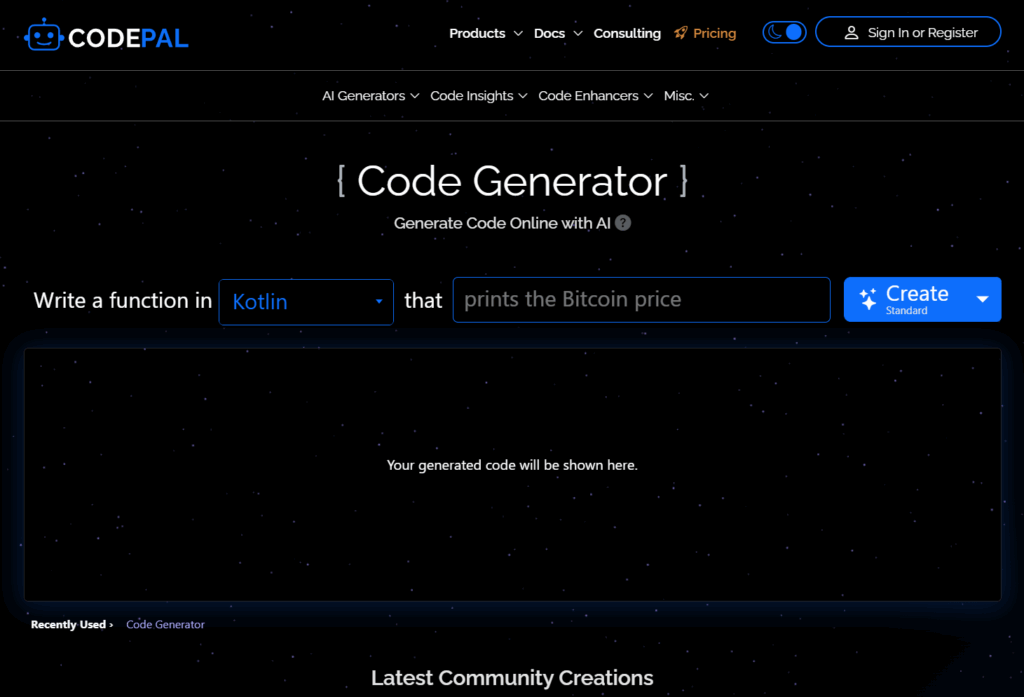Image resolution: width=1024 pixels, height=697 pixels.
Task: Open the help tooltip question mark icon
Action: [x=623, y=223]
